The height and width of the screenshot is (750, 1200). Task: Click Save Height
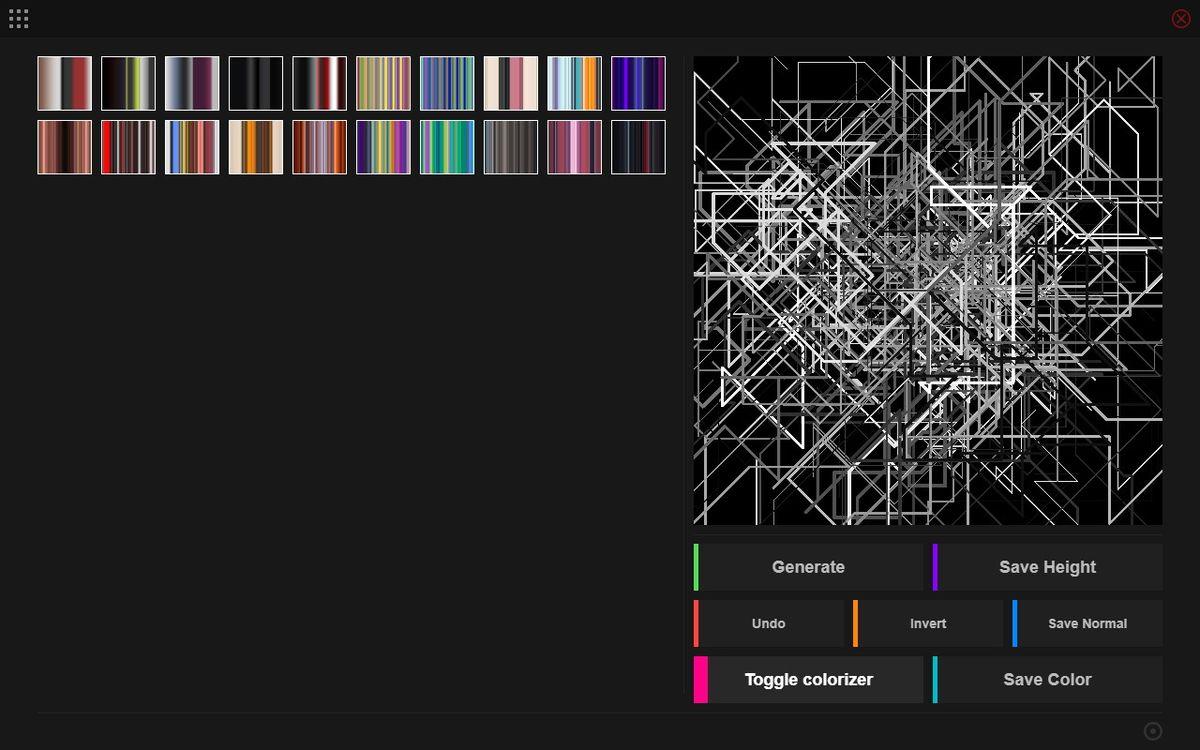1047,567
